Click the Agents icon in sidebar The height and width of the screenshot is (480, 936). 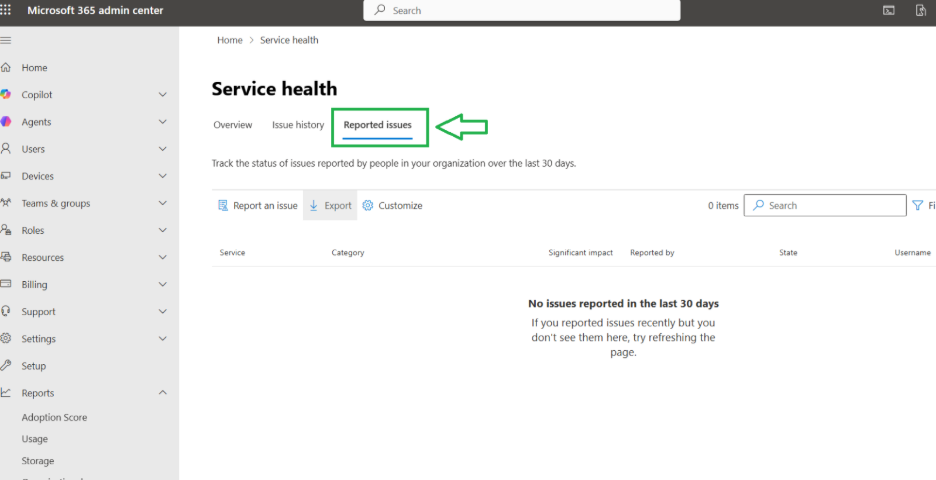[x=5, y=122]
